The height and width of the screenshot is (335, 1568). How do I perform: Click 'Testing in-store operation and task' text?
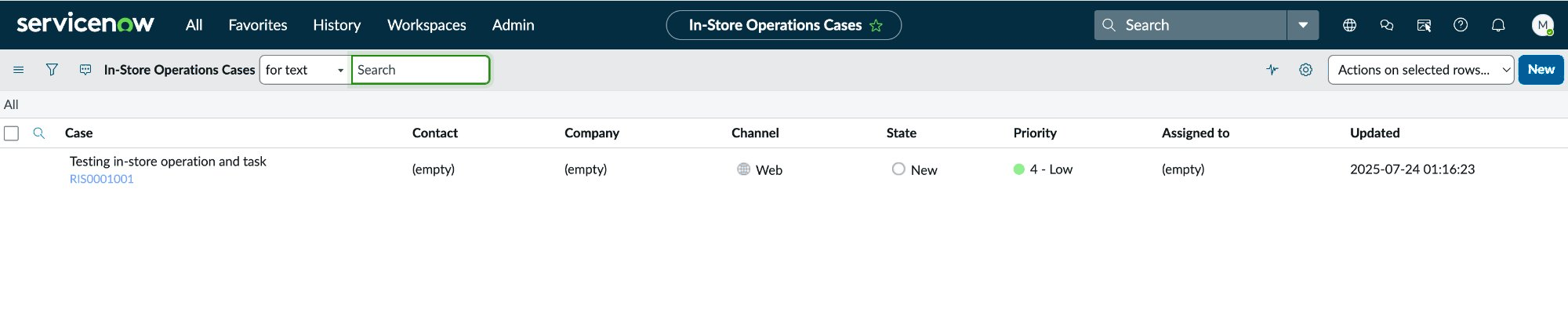click(168, 162)
